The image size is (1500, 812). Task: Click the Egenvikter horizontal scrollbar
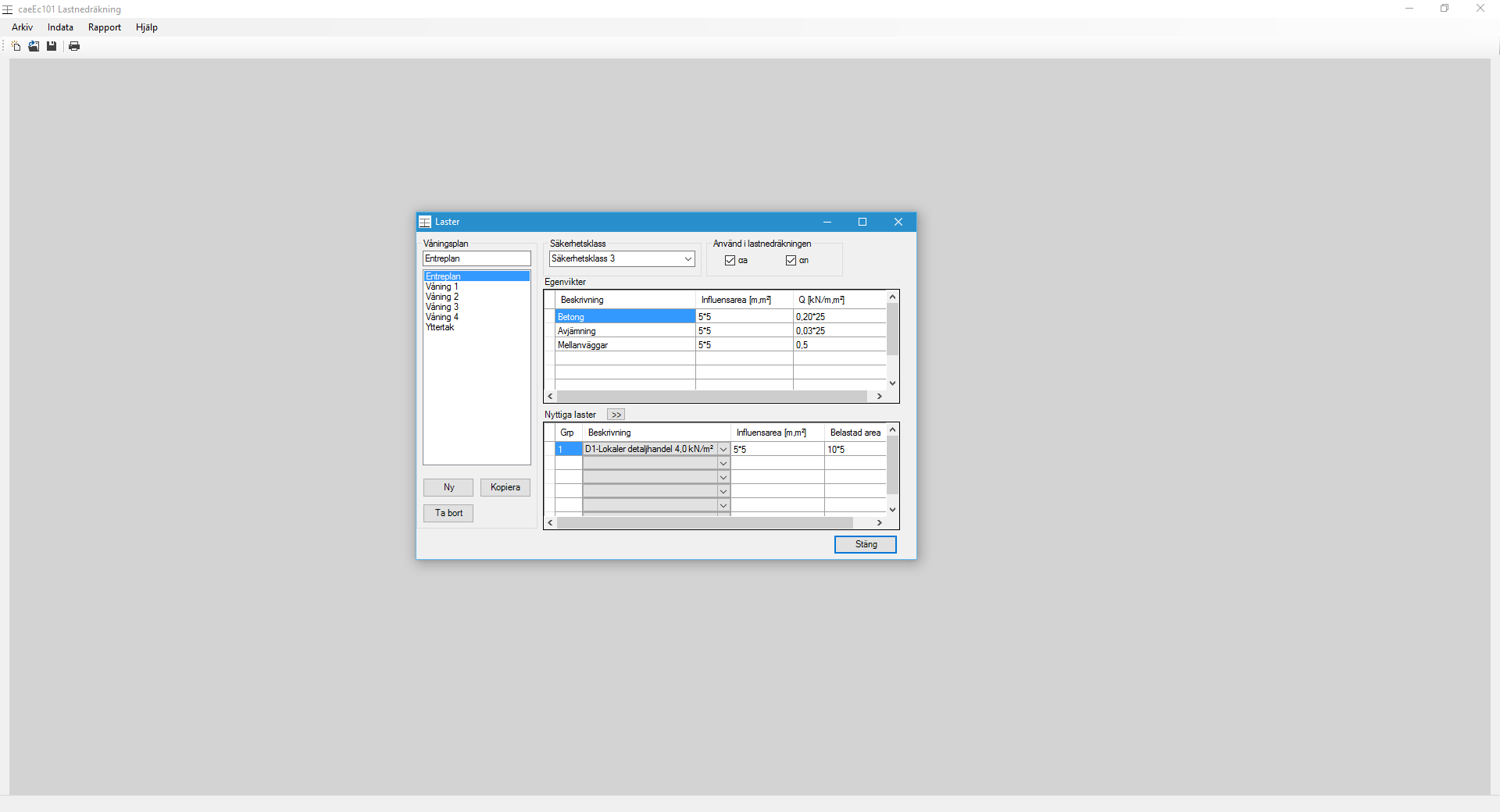pos(711,397)
